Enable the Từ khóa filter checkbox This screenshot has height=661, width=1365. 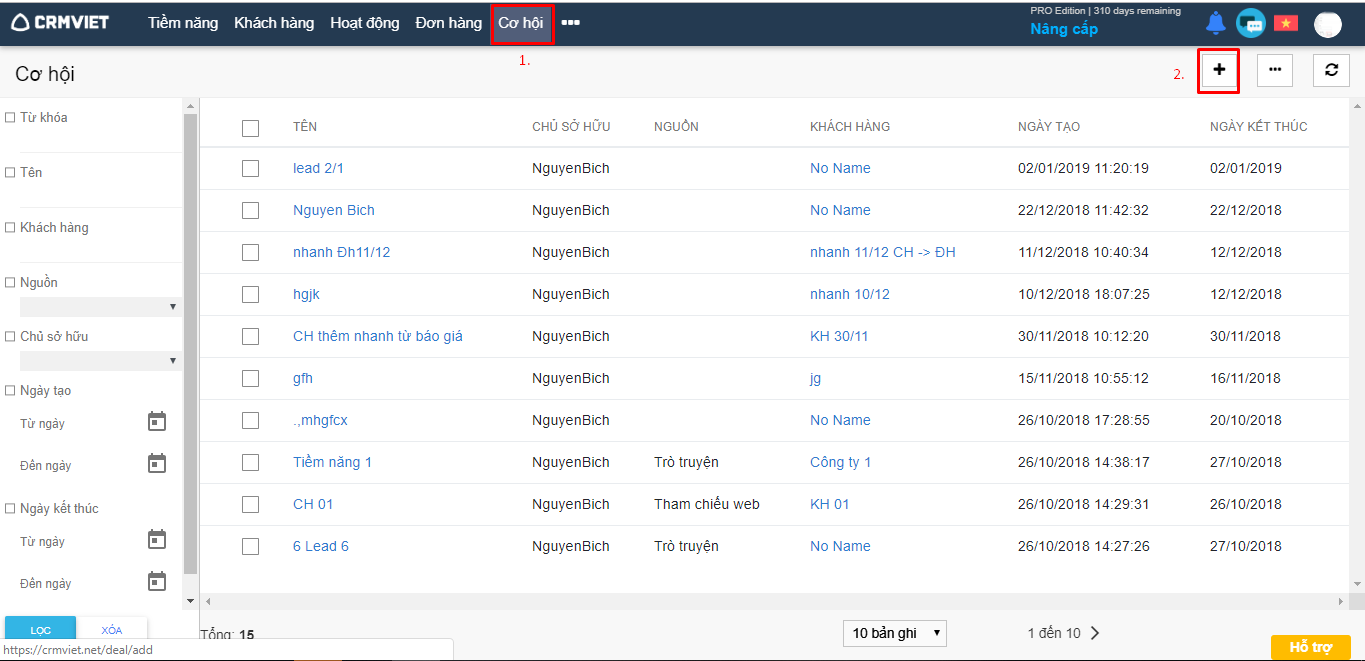[x=10, y=118]
